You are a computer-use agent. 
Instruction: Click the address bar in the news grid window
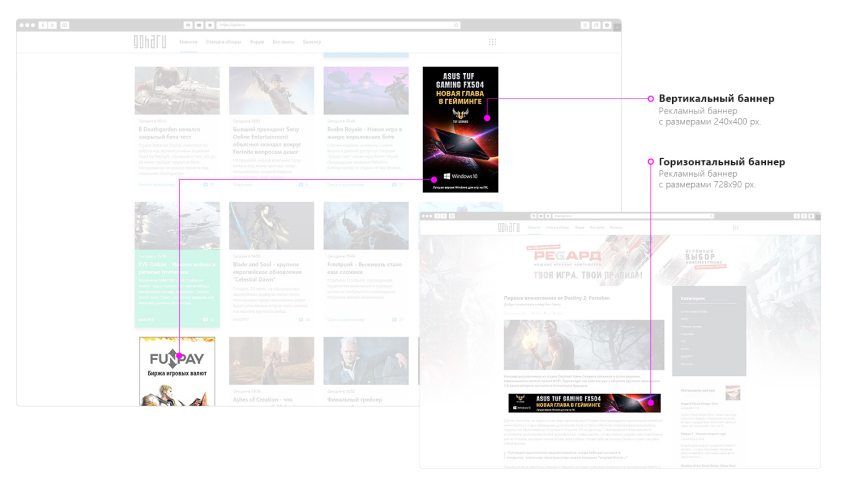(339, 25)
